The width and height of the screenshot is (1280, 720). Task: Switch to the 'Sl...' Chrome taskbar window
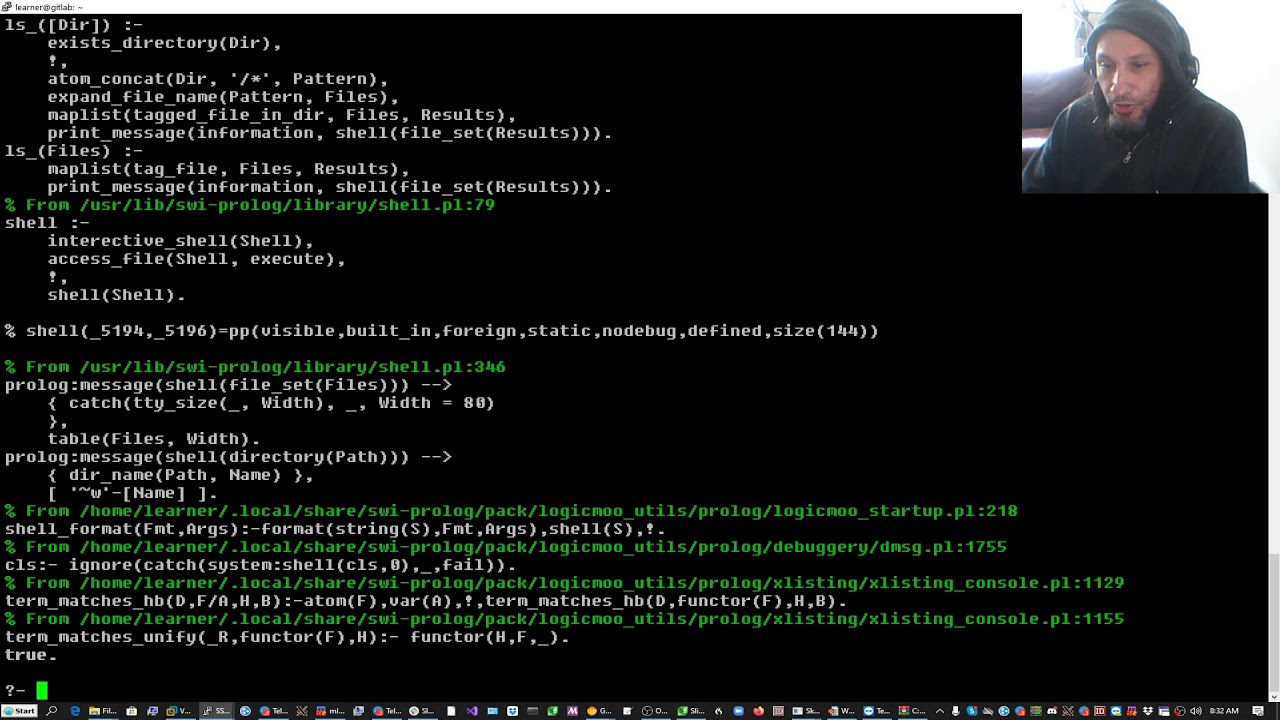(421, 711)
